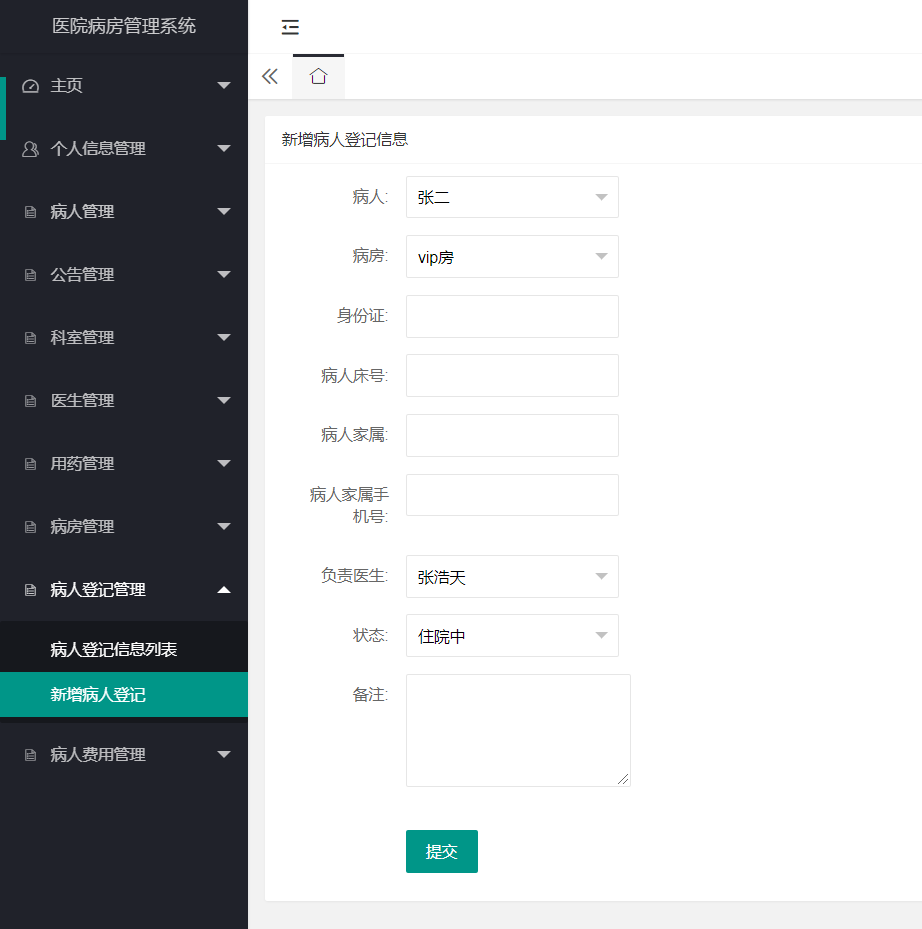This screenshot has width=922, height=929.
Task: Open the home tab icon
Action: (318, 76)
